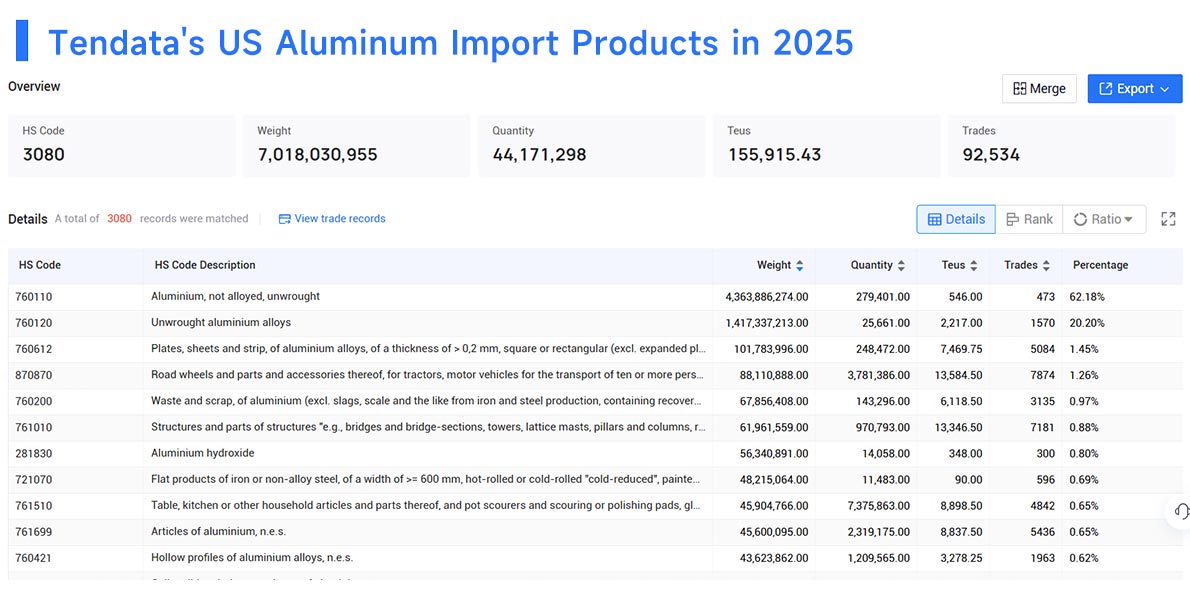Select HS code 760421 row
Screen dimensions: 1190x589
tap(595, 558)
